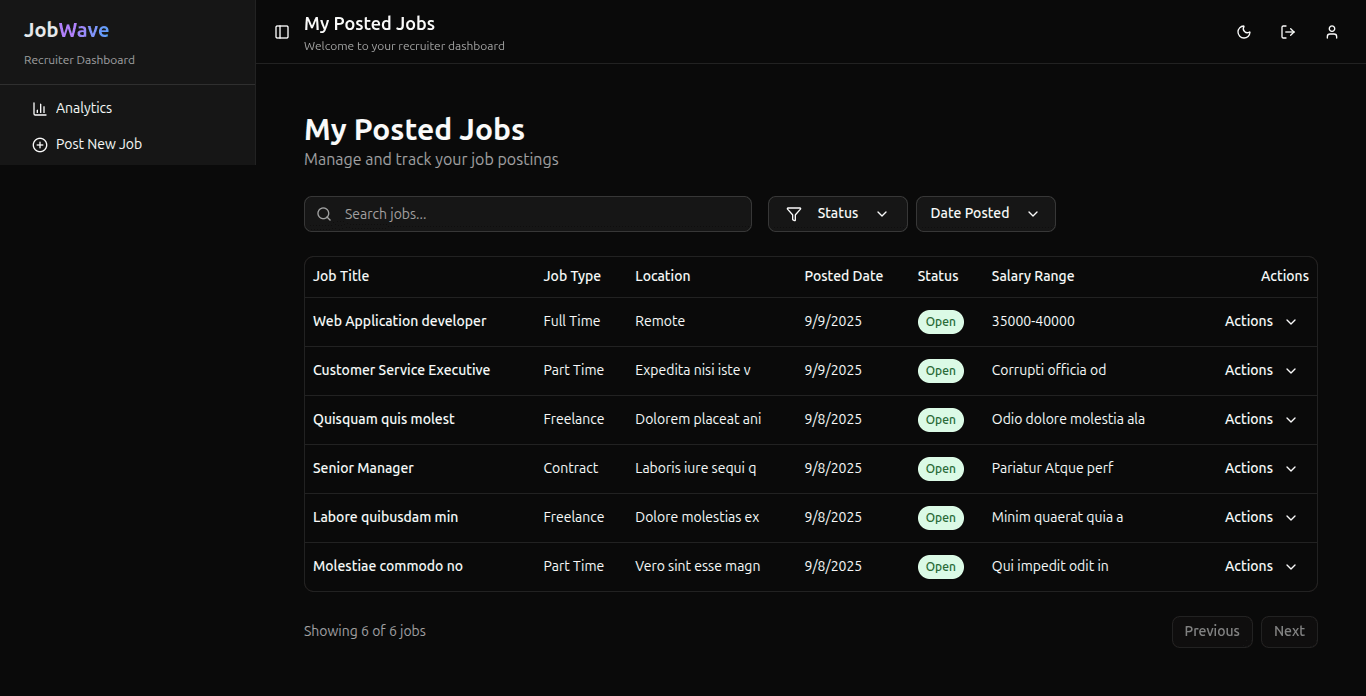Click the Post New Job plus icon
Image resolution: width=1366 pixels, height=696 pixels.
(x=40, y=145)
